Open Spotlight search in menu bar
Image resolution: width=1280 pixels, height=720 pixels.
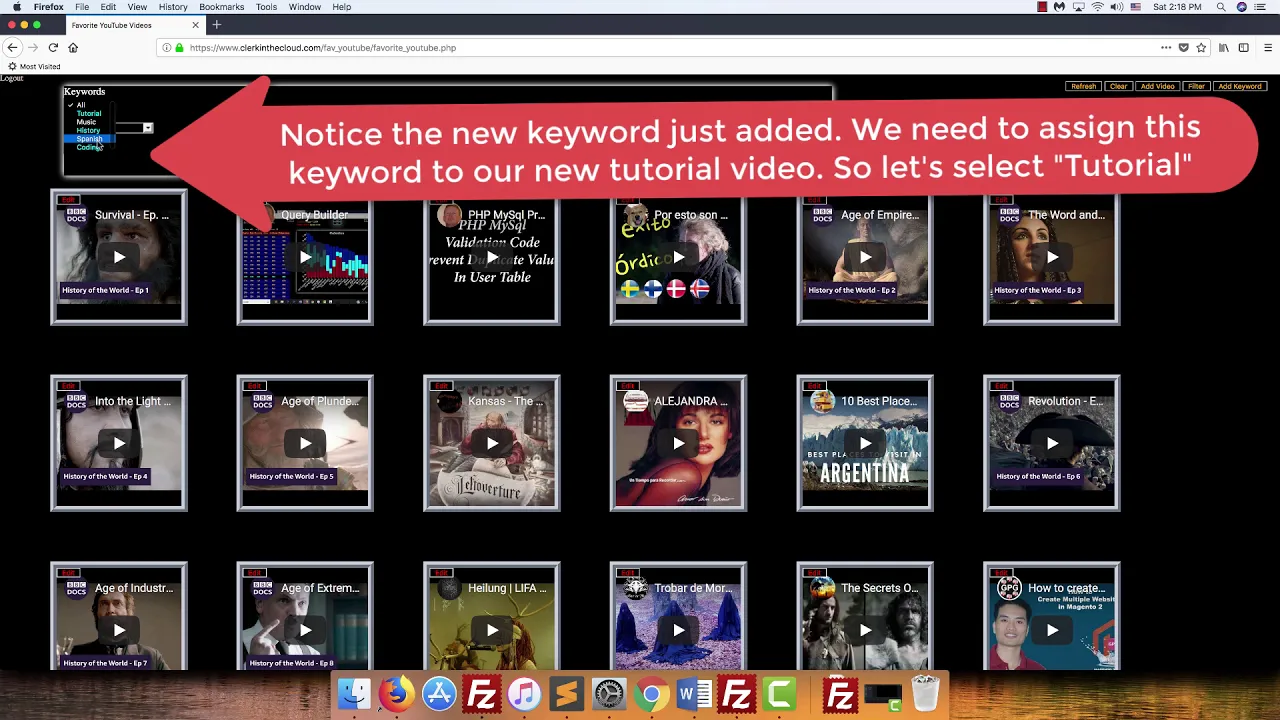click(x=1221, y=7)
